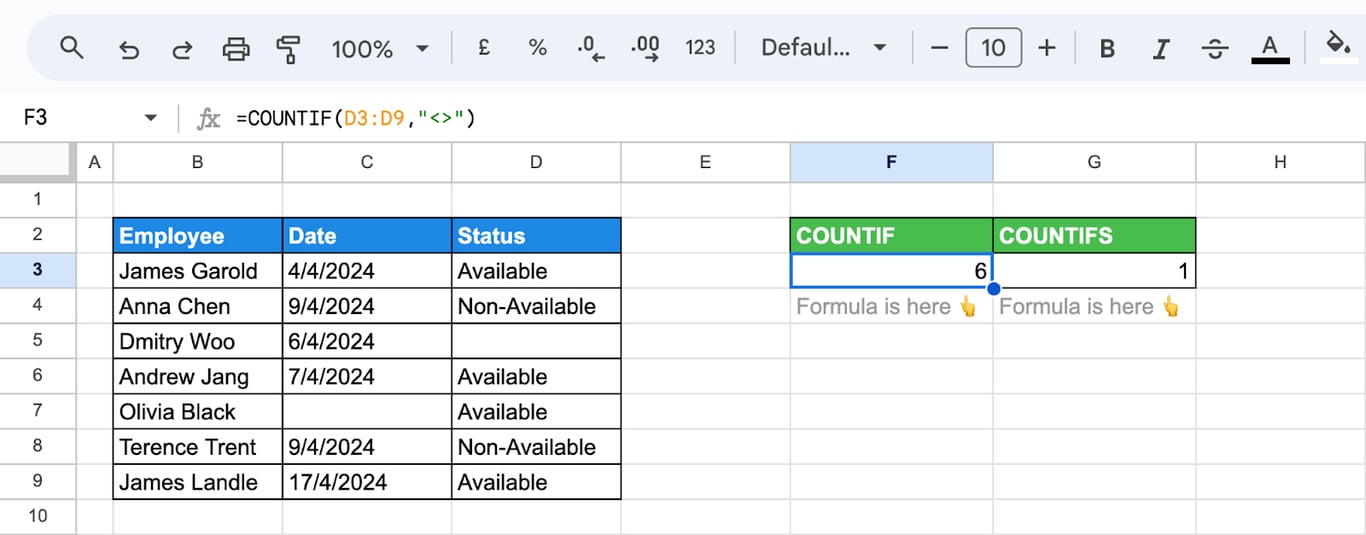Image resolution: width=1366 pixels, height=535 pixels.
Task: Select the Date header cell
Action: [367, 236]
